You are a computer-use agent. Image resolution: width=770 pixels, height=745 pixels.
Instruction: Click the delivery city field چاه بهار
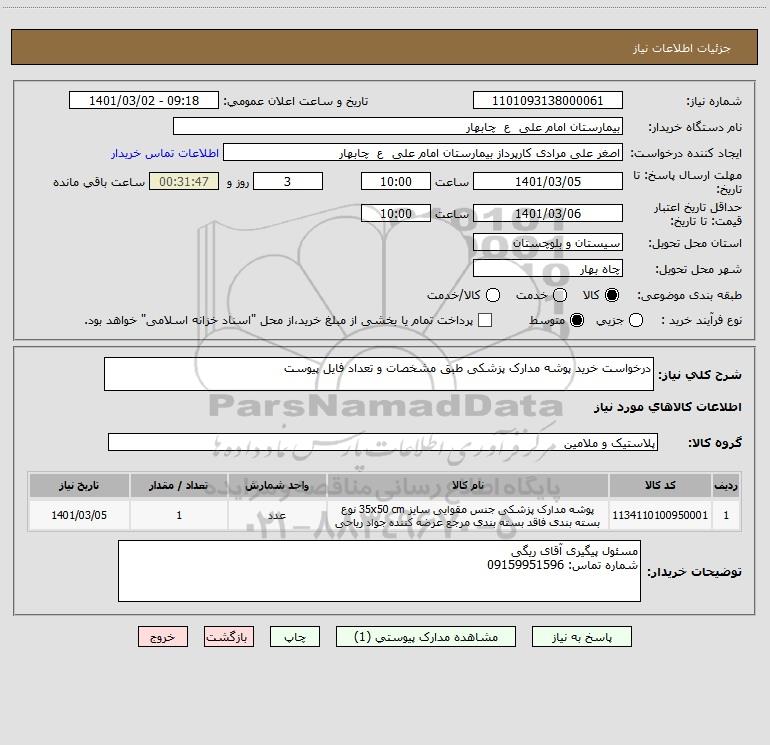pyautogui.click(x=548, y=268)
